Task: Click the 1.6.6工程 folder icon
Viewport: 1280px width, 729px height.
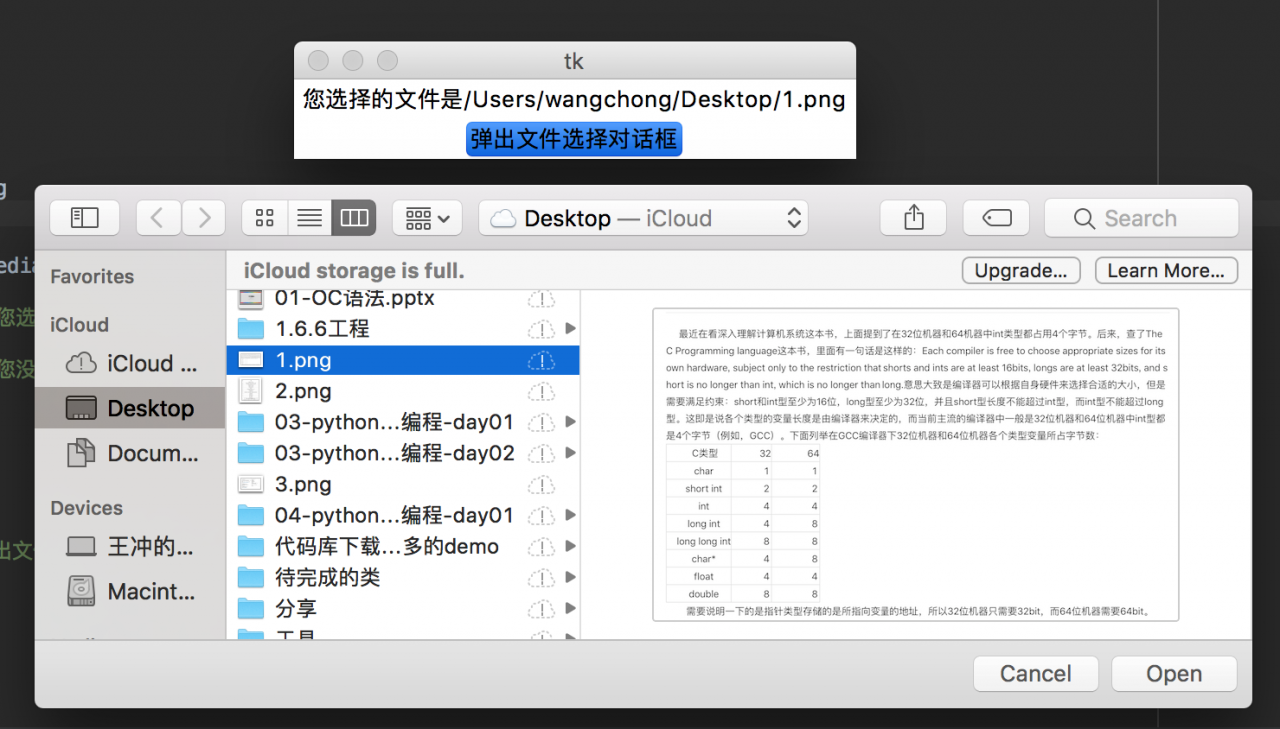Action: [x=250, y=328]
